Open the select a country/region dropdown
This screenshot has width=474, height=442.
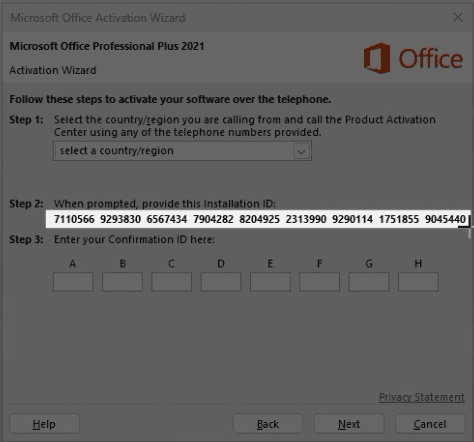tap(182, 151)
